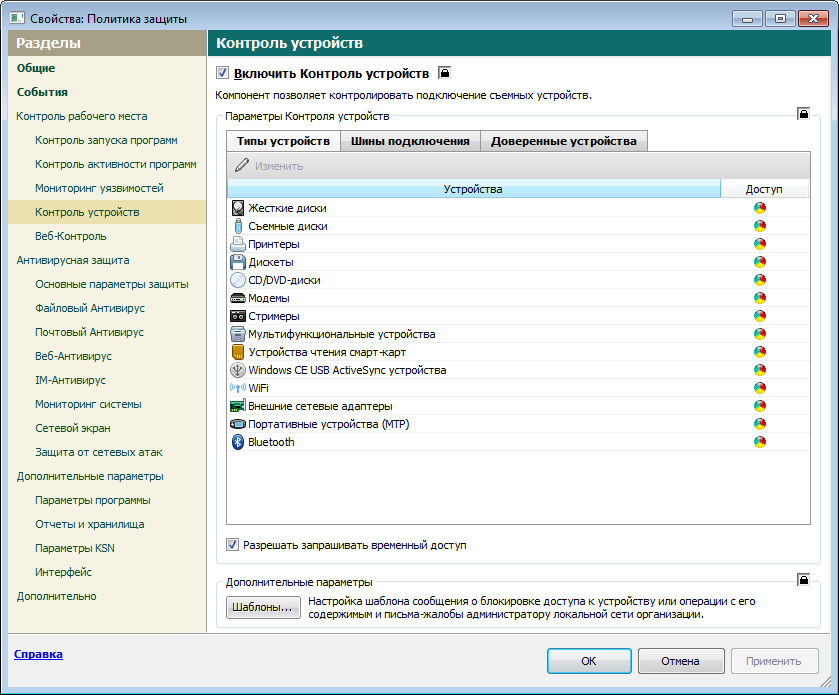Open Сетевой экран section

tap(73, 428)
